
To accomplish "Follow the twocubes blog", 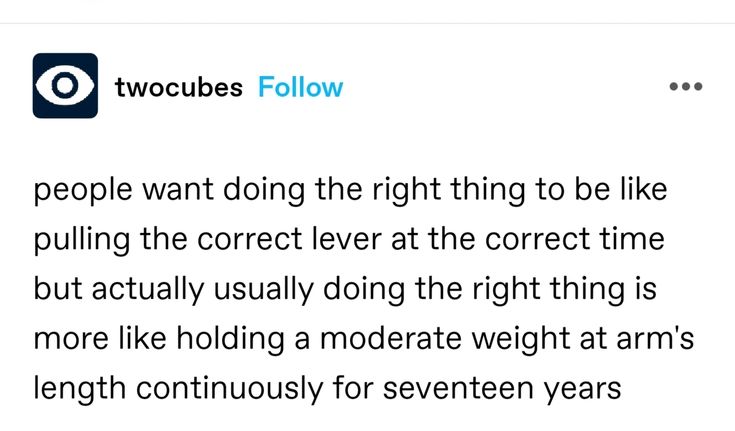I will [x=300, y=87].
